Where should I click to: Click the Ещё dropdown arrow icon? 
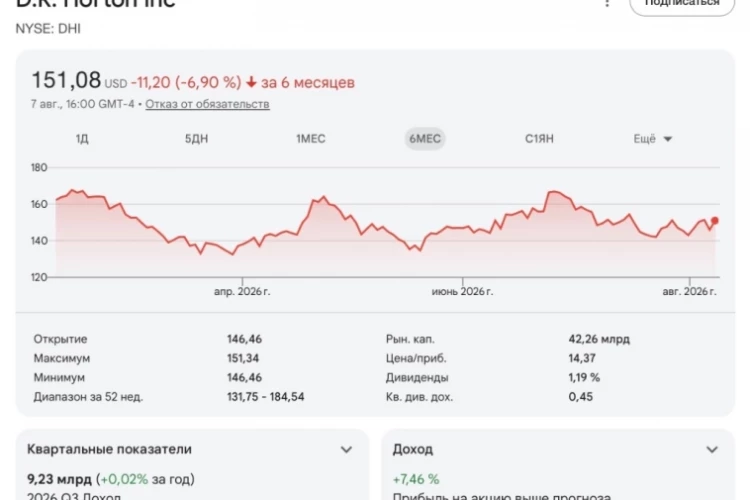click(x=668, y=139)
